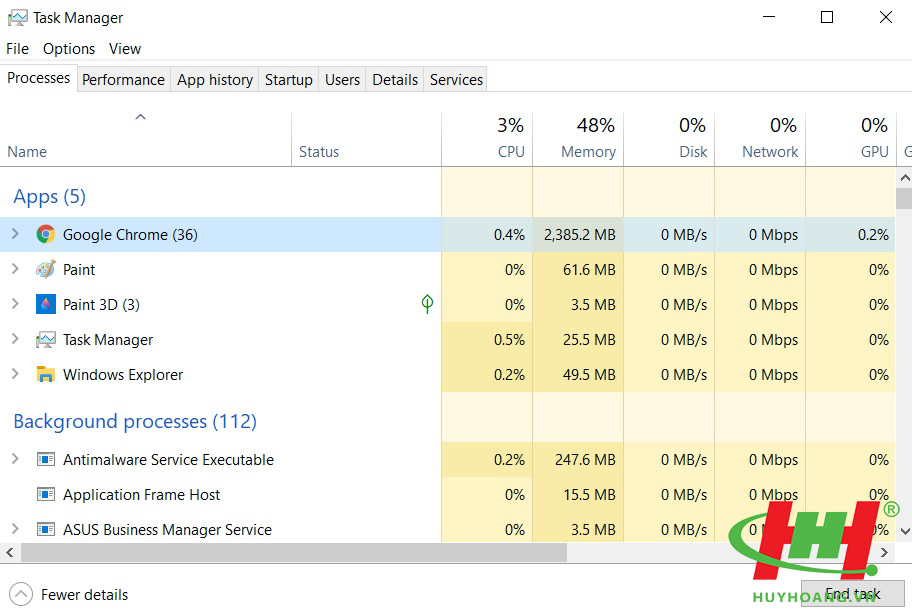This screenshot has height=614, width=912.
Task: Sort processes by CPU column
Action: (487, 140)
